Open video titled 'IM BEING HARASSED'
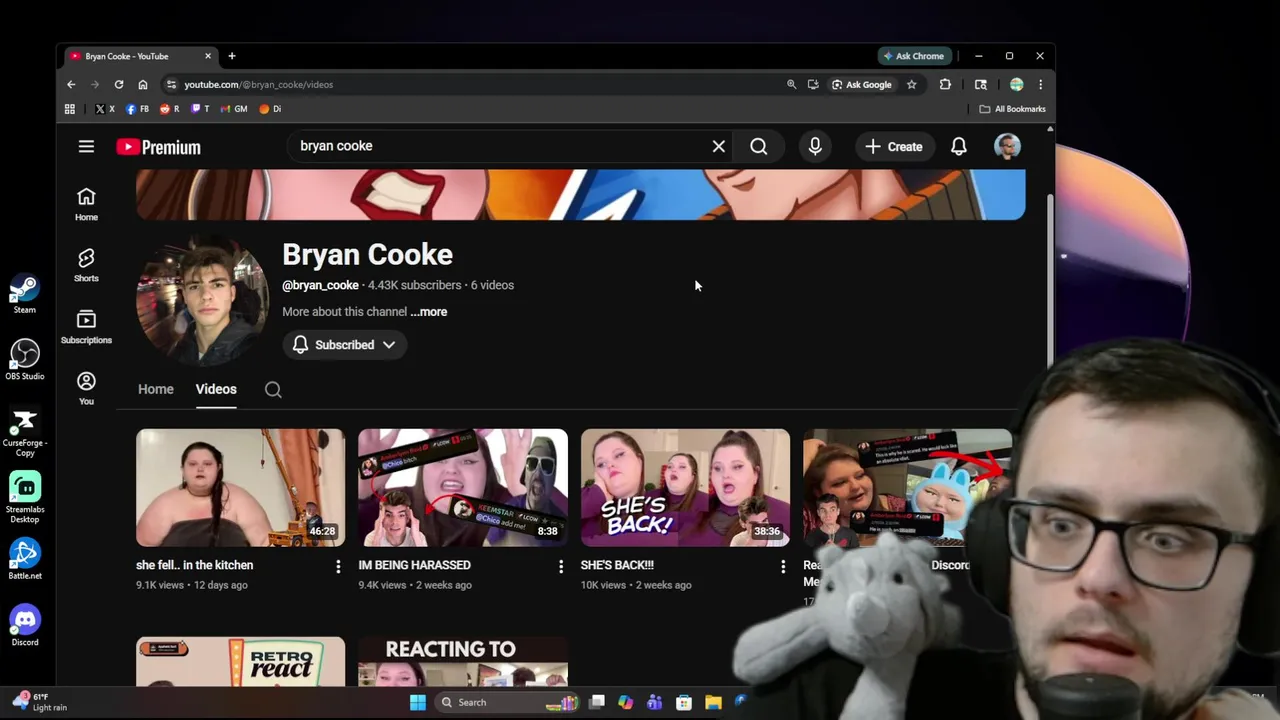Viewport: 1280px width, 720px height. 415,565
